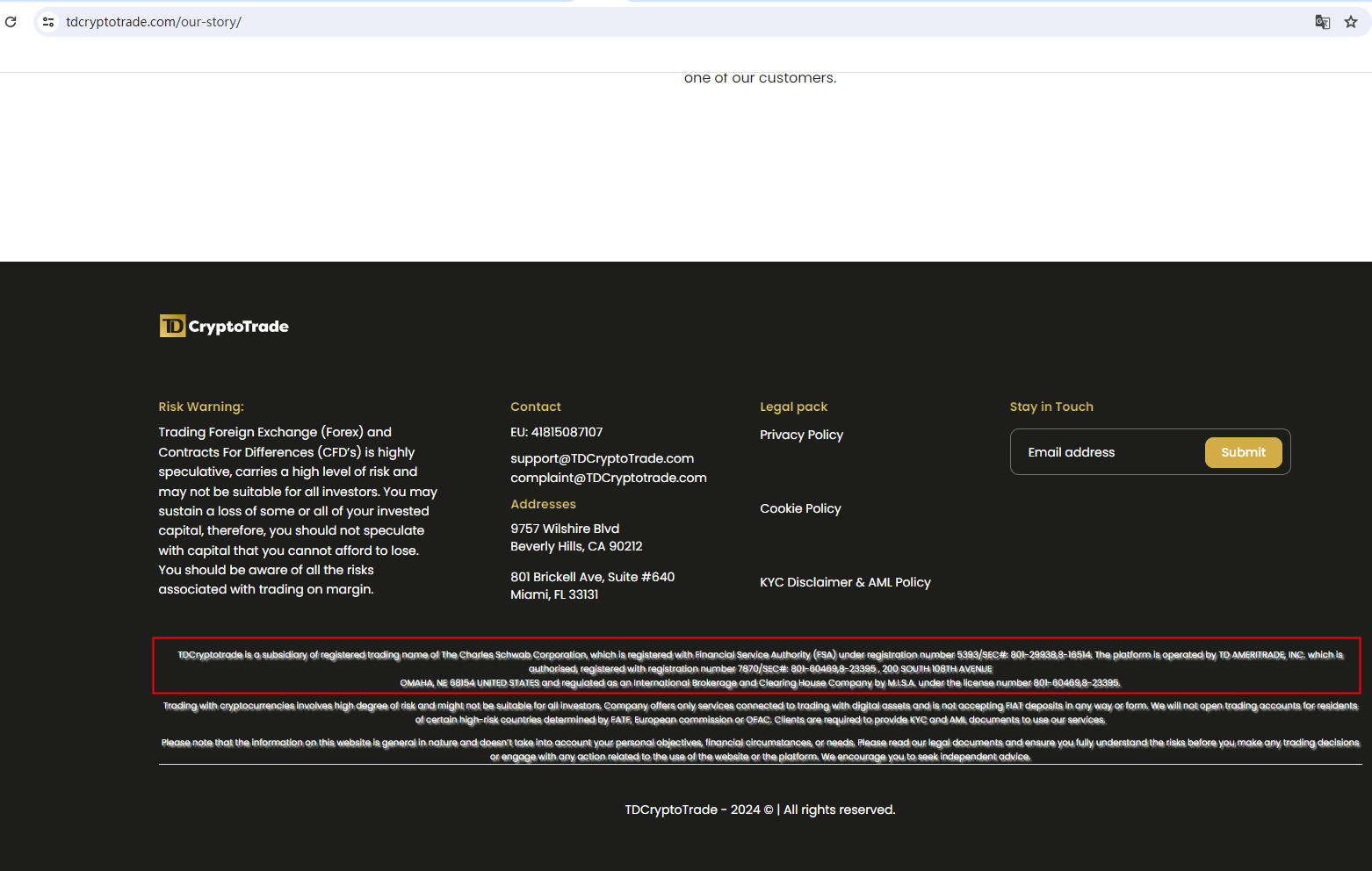Click the 'Please note' general information paragraph
The image size is (1372, 871).
[x=761, y=749]
